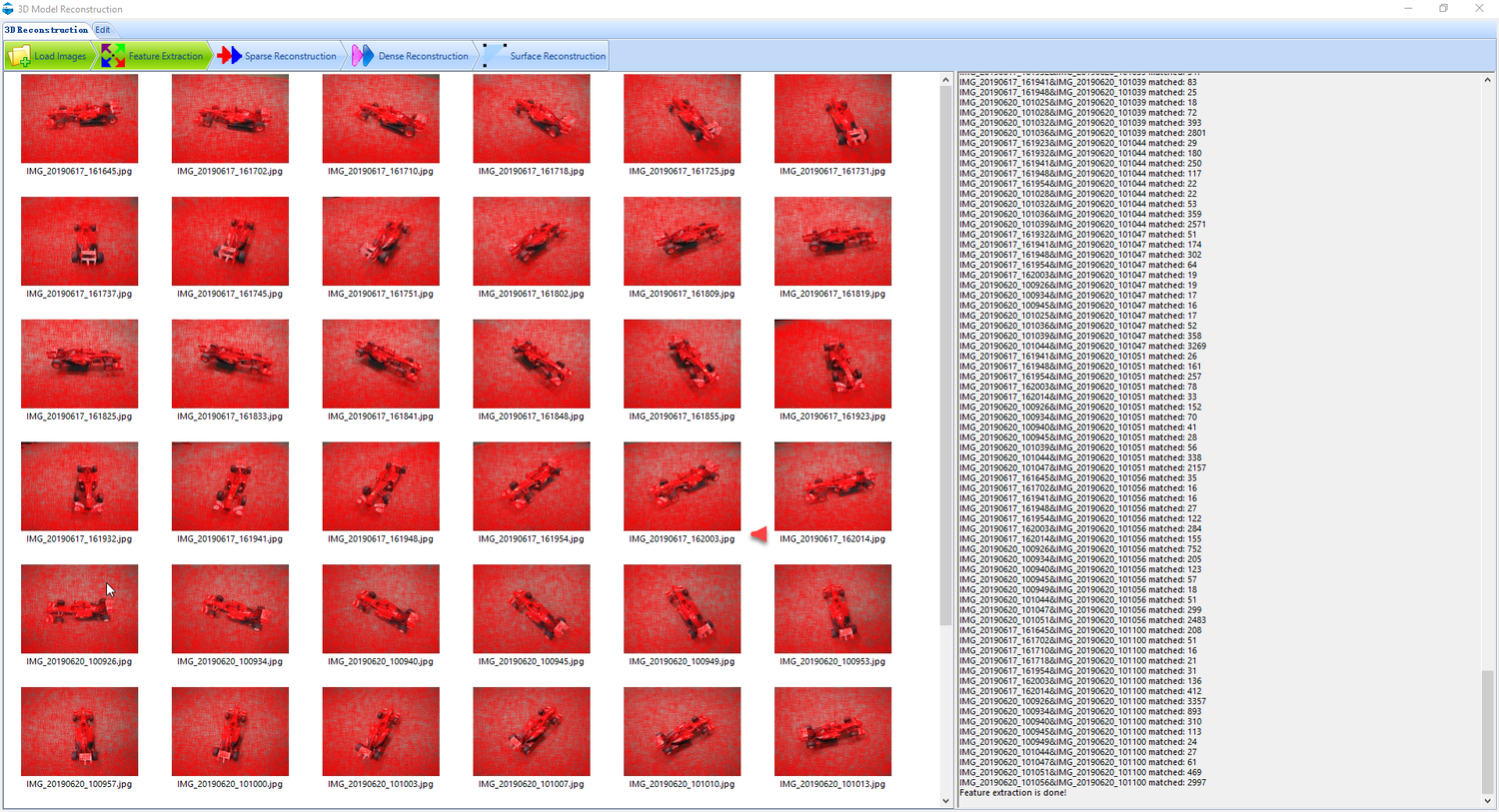Screen dimensions: 1499x812
Task: Select thumbnail IMG_20190617_161932.jpg
Action: point(79,486)
